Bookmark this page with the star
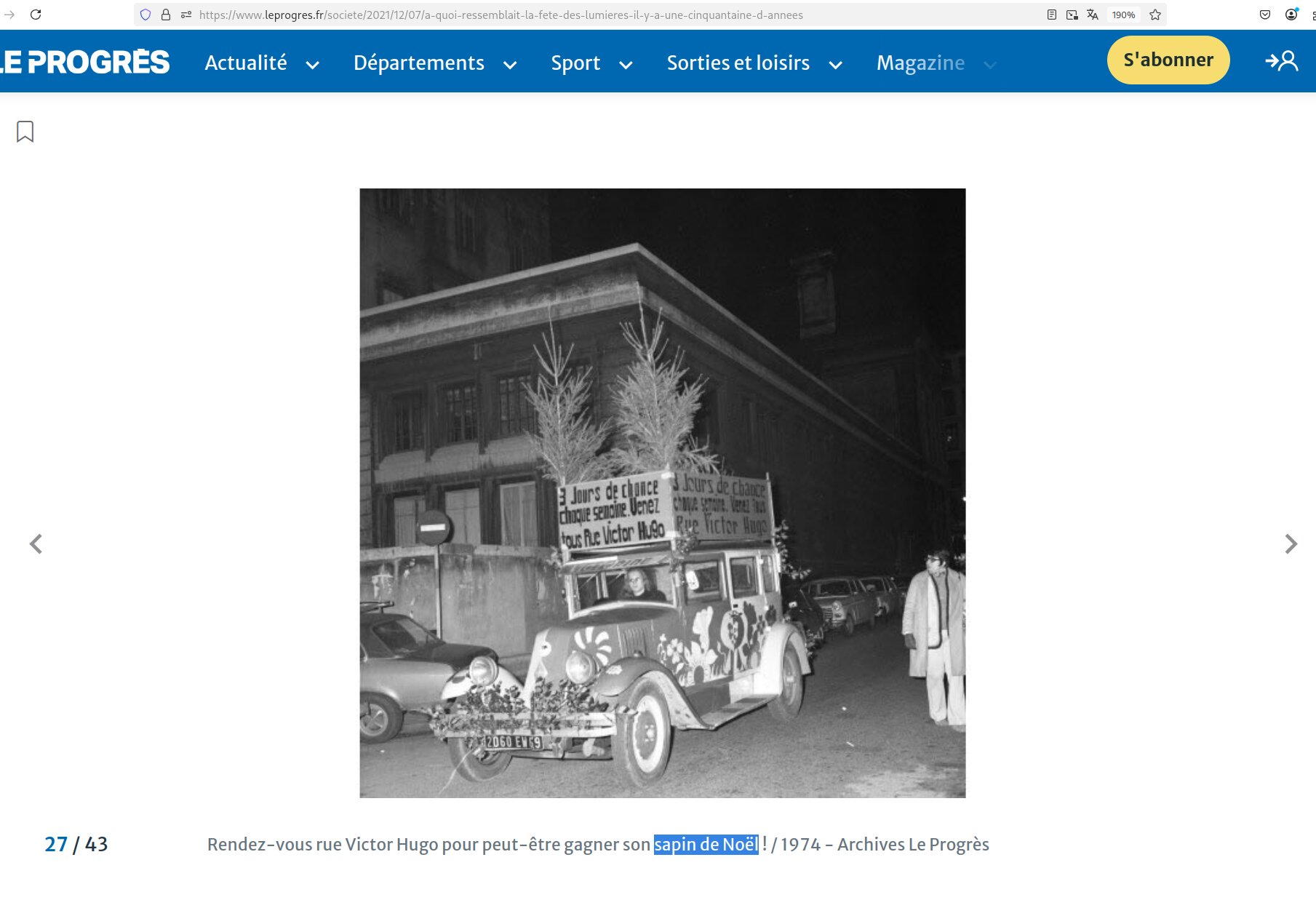1316x900 pixels. (x=1155, y=15)
